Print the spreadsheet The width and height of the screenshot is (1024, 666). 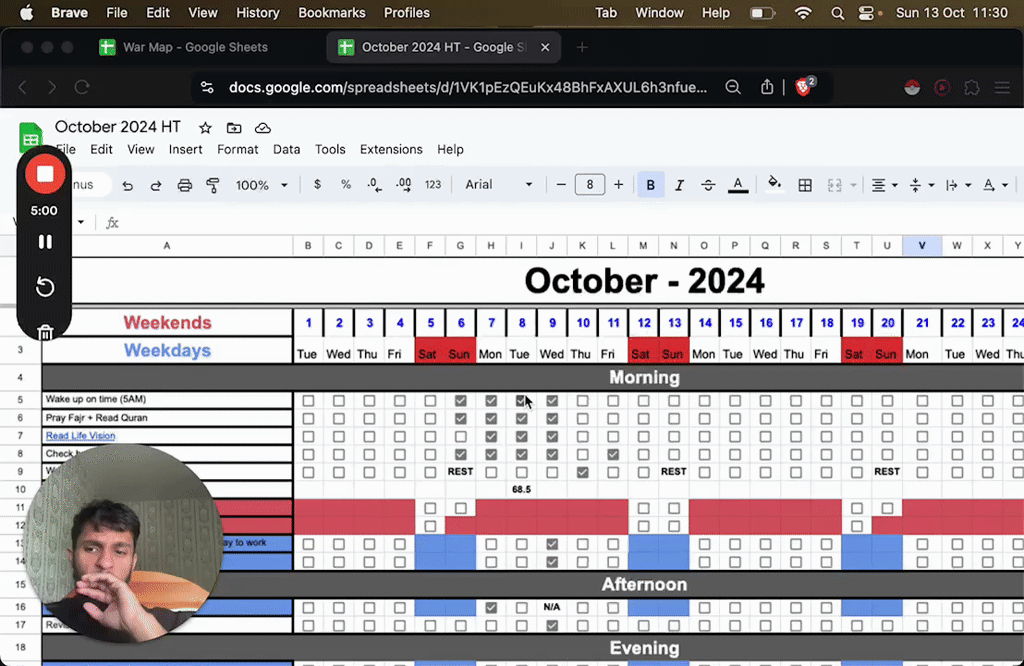[x=185, y=185]
